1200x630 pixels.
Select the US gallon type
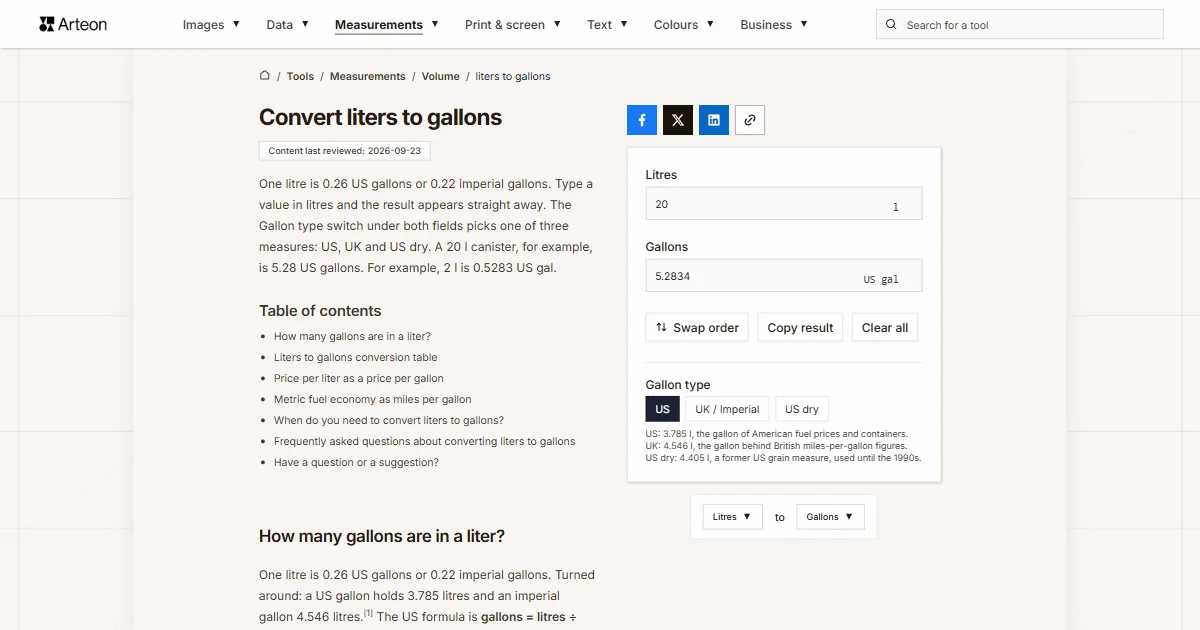pyautogui.click(x=663, y=409)
